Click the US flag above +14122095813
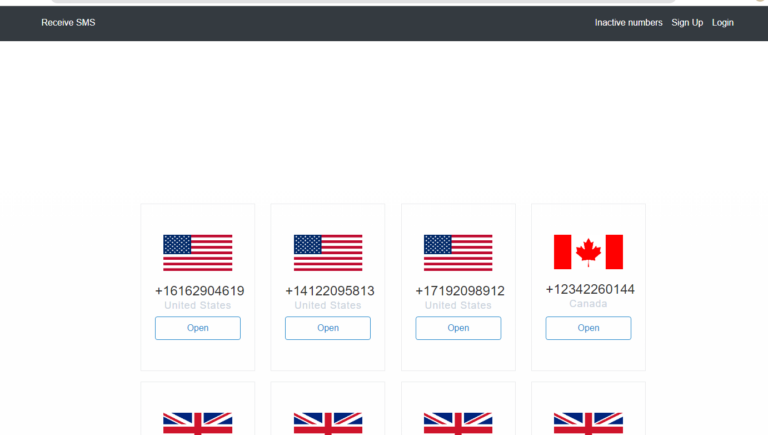This screenshot has height=435, width=768. 328,253
